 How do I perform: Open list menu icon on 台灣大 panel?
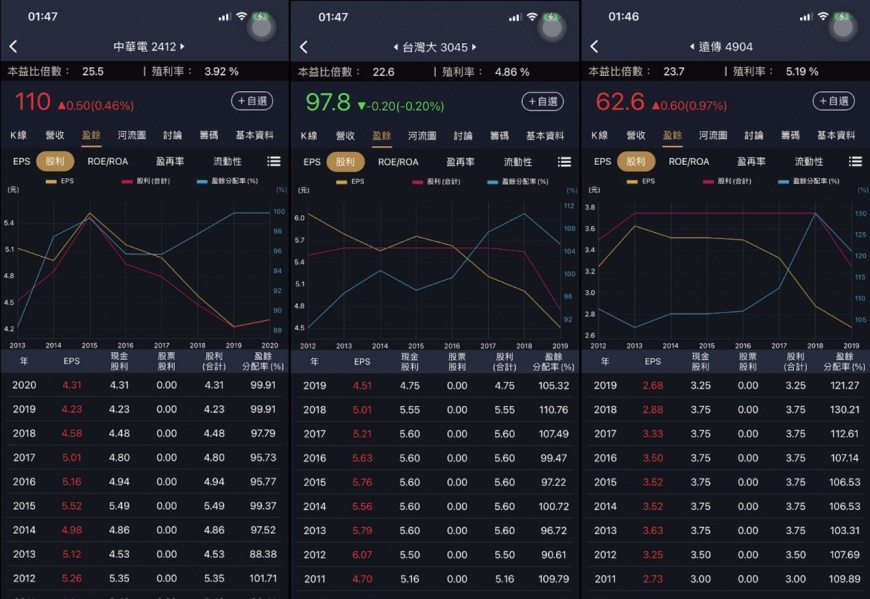pos(564,162)
